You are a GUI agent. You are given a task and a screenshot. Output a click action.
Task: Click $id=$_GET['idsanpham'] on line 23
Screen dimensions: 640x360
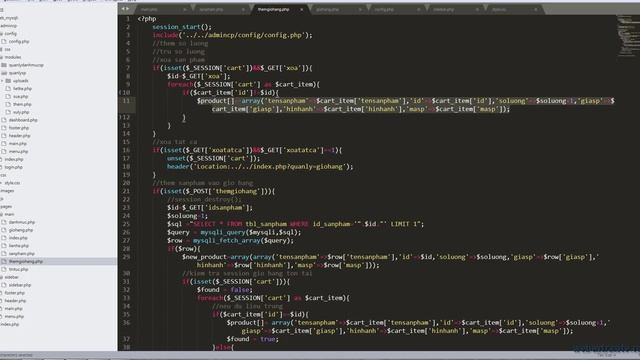click(x=210, y=208)
